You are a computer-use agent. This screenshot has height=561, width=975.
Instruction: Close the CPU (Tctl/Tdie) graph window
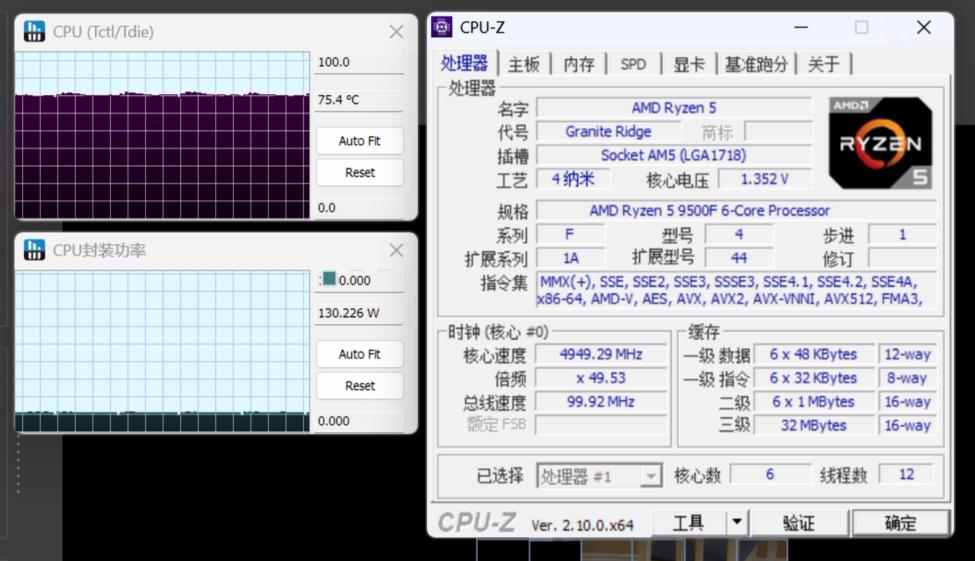tap(396, 32)
